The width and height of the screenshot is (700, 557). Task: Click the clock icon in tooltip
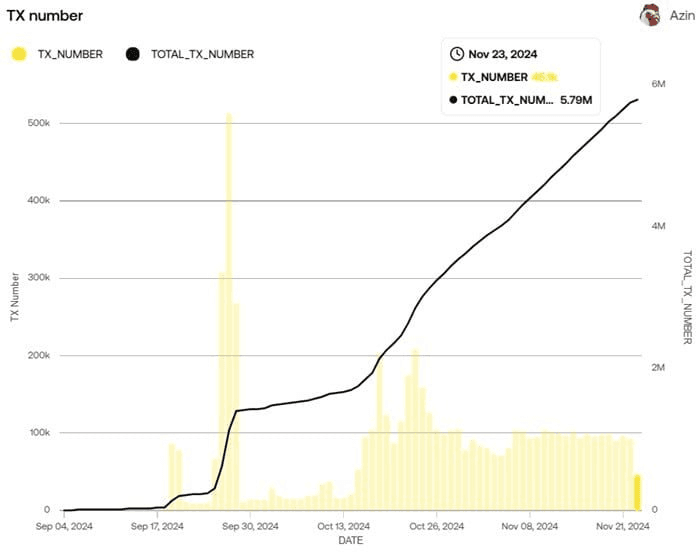tap(458, 54)
